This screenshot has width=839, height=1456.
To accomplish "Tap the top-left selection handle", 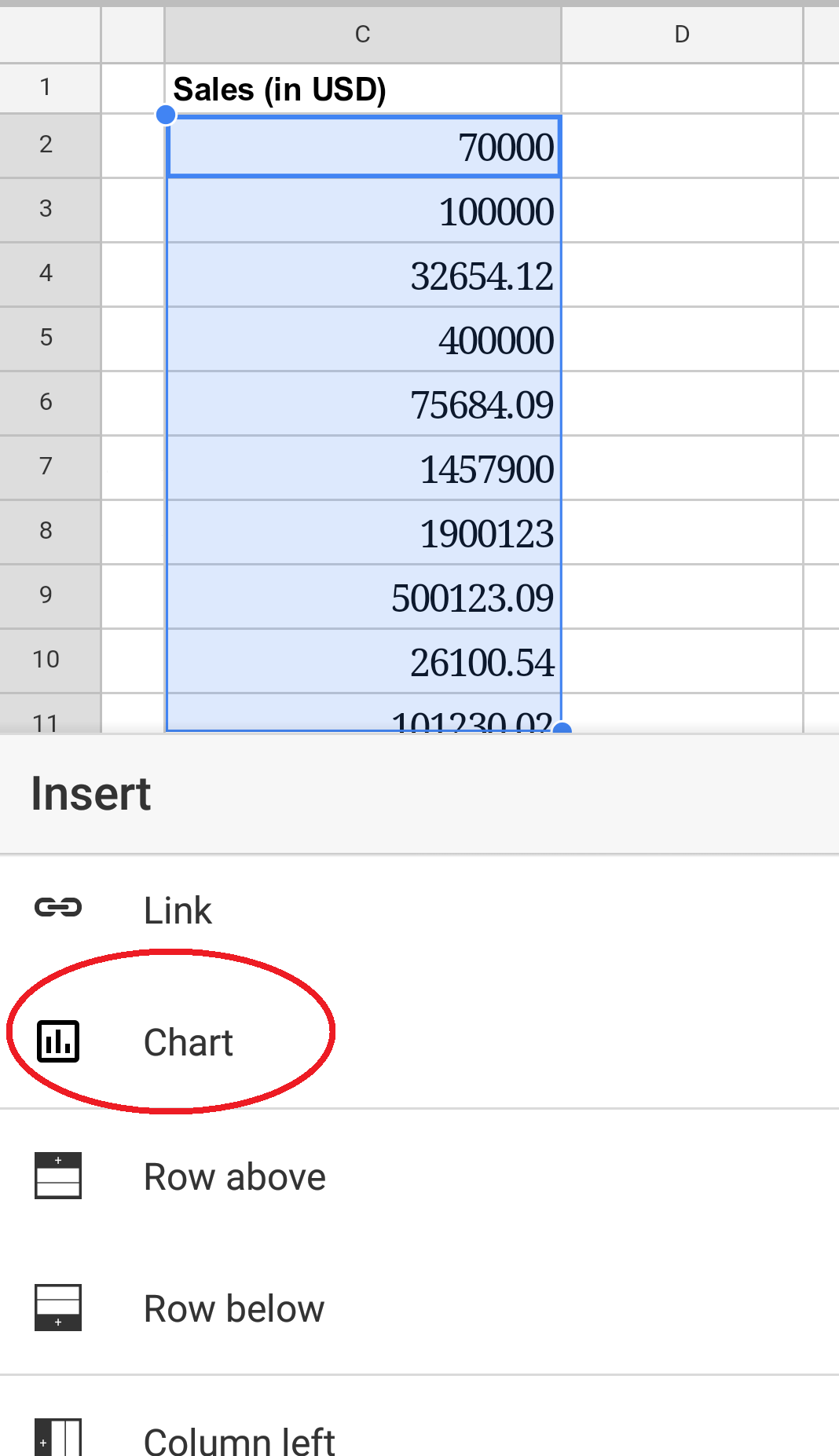I will tap(166, 115).
